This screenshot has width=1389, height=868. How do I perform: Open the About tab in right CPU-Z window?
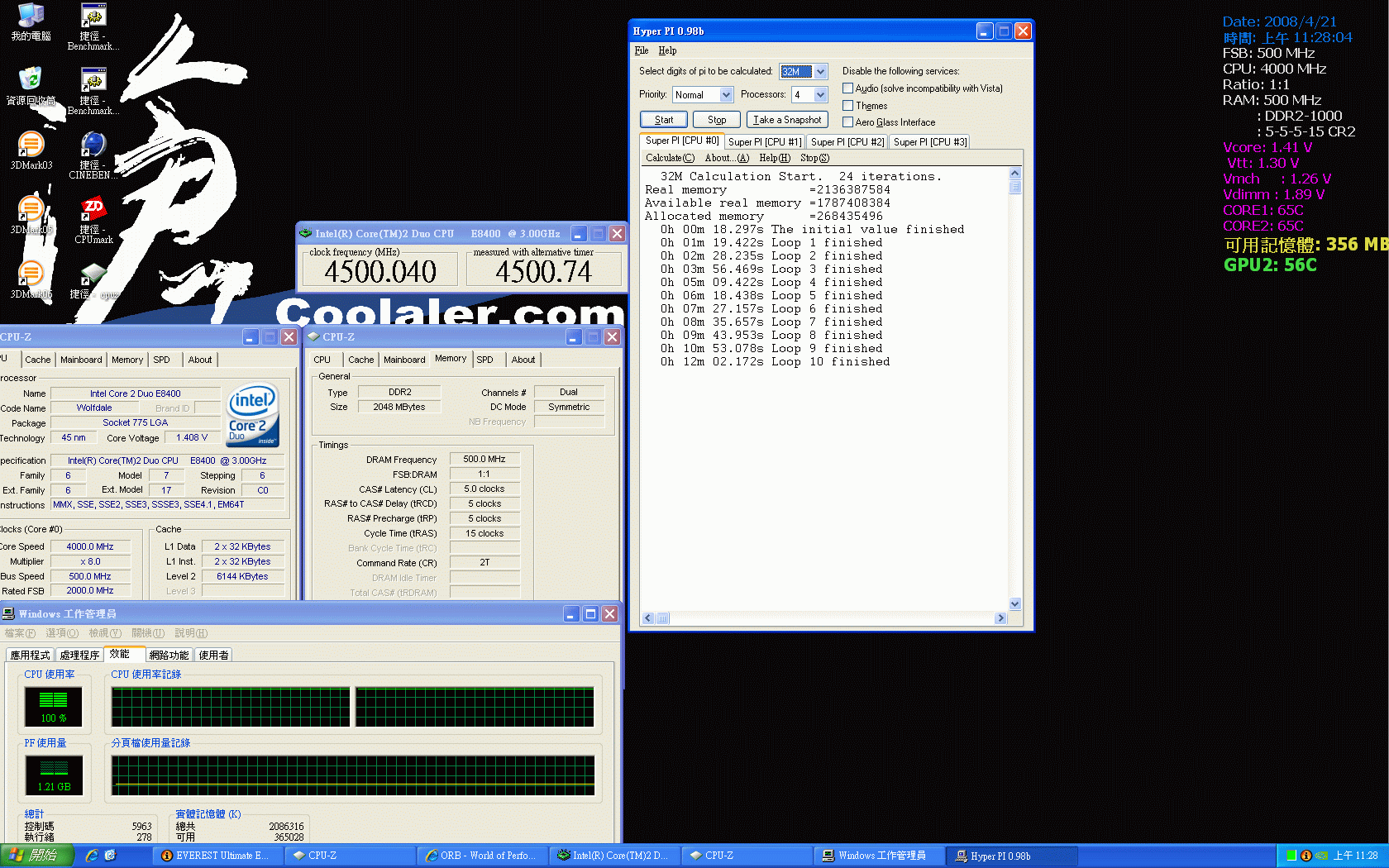(523, 360)
